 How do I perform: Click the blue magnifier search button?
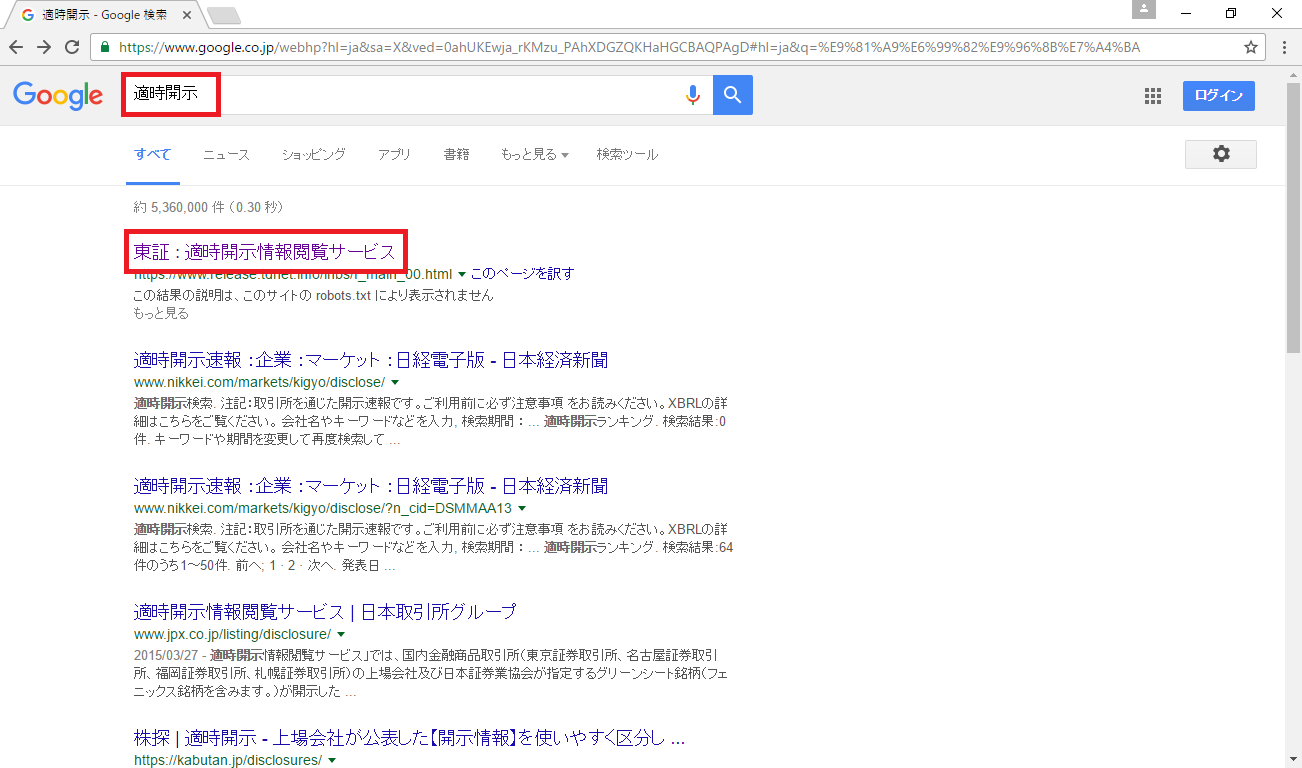pyautogui.click(x=733, y=95)
